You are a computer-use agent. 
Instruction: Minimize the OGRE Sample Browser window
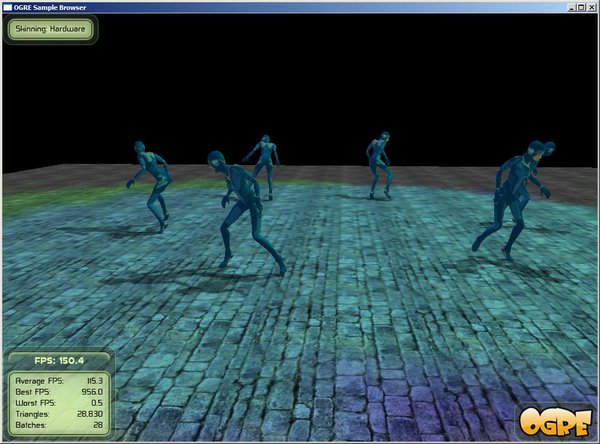[572, 7]
